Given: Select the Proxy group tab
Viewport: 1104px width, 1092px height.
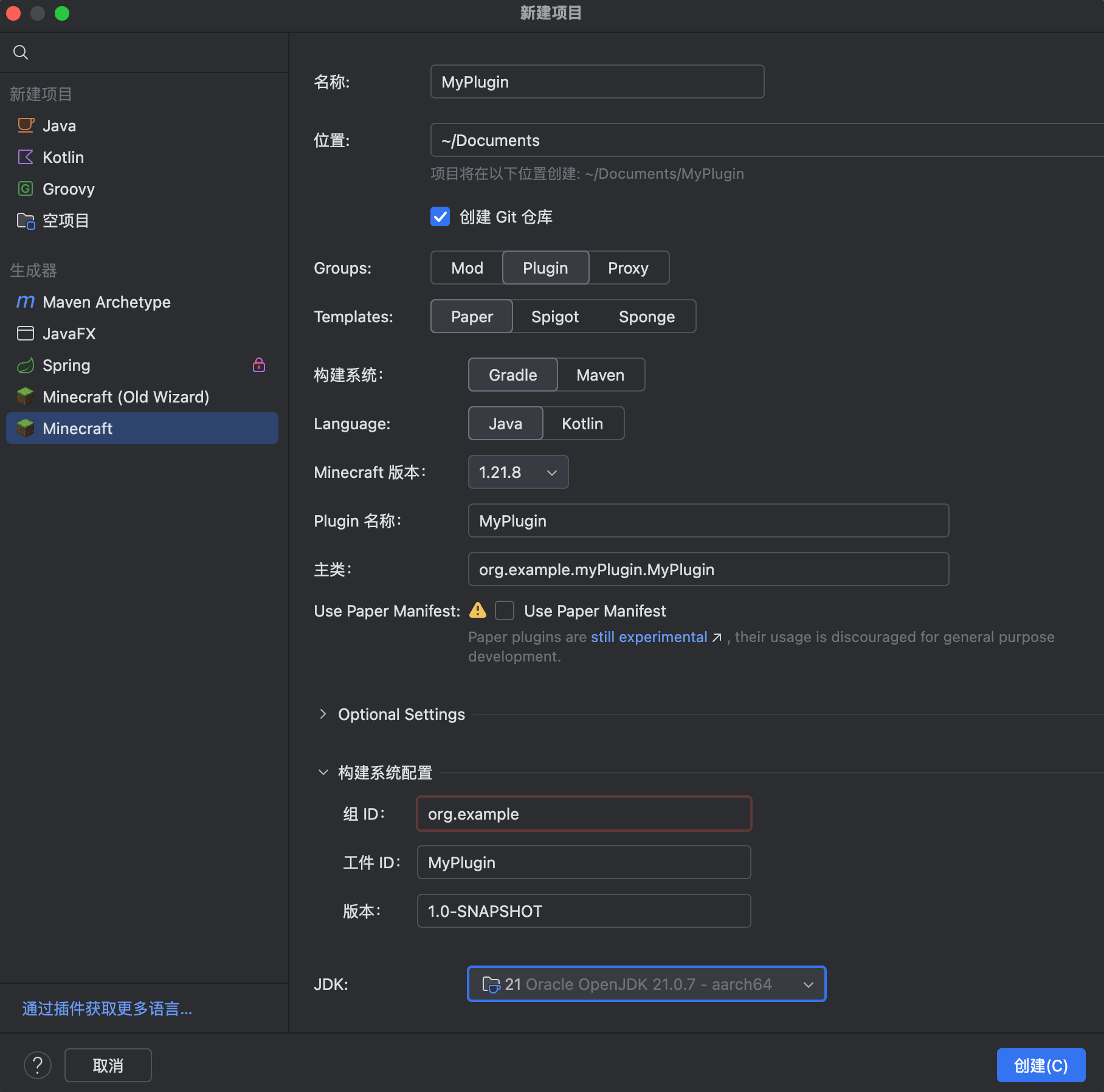Looking at the screenshot, I should pos(628,268).
